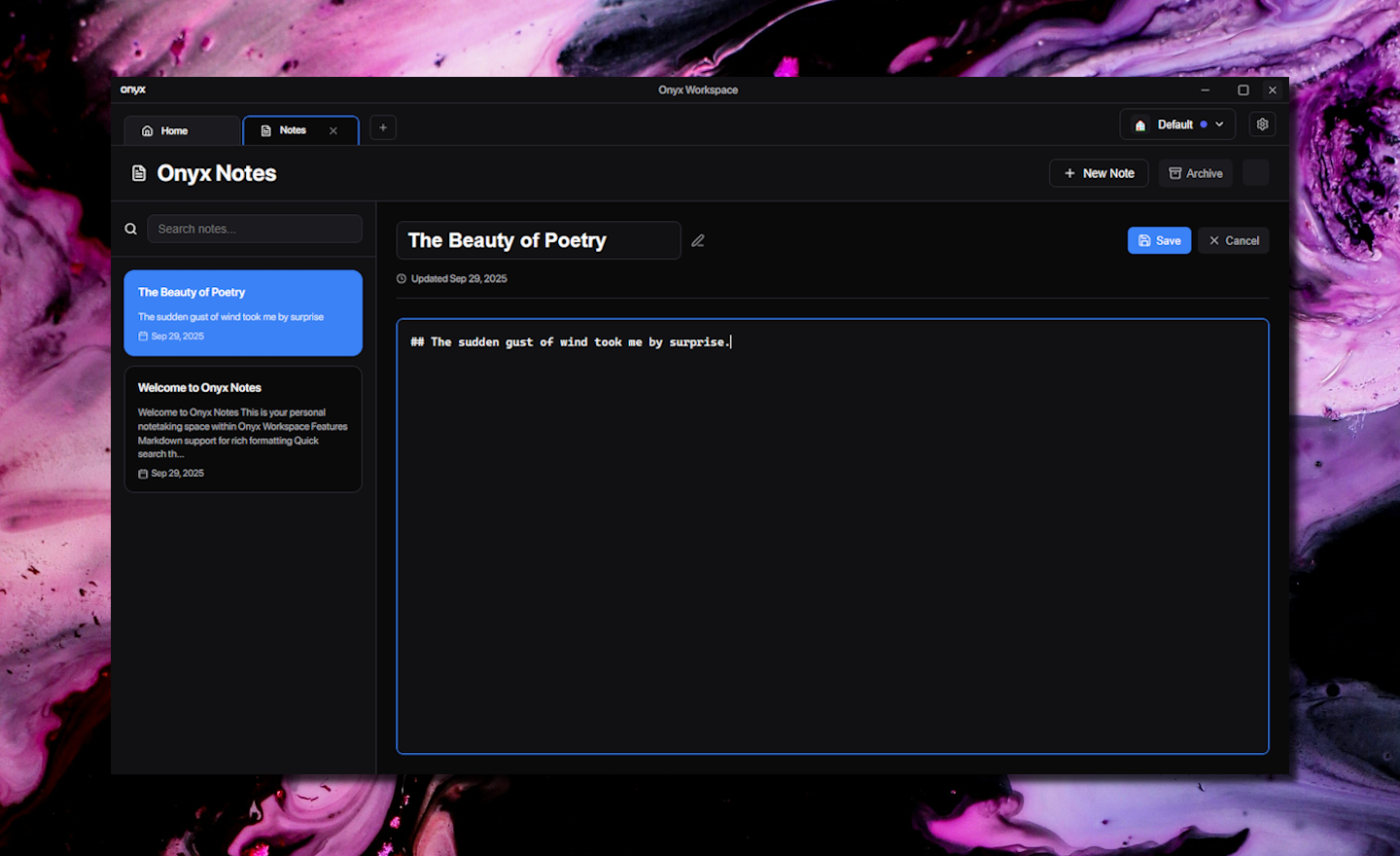Image resolution: width=1400 pixels, height=856 pixels.
Task: Switch to the Home tab
Action: 175,131
